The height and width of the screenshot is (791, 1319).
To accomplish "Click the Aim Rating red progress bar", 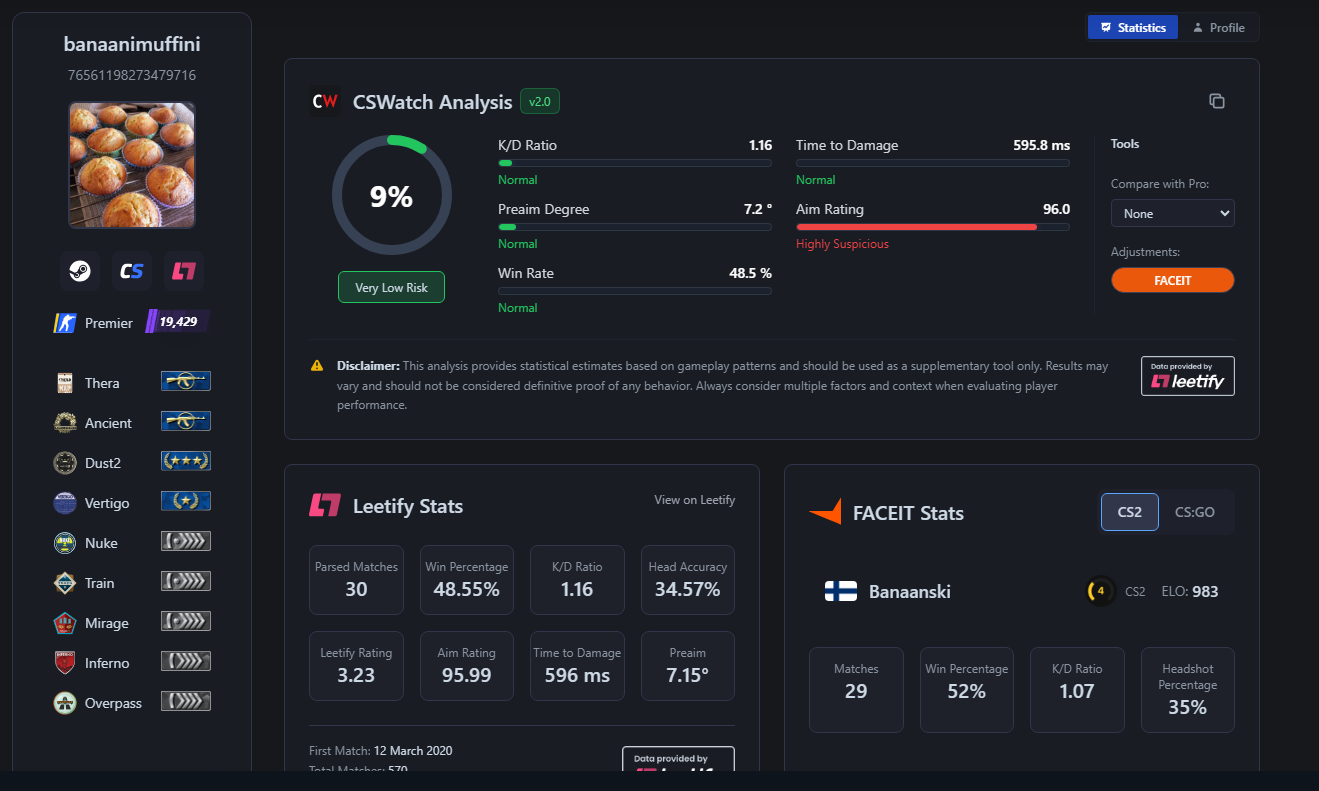I will tap(933, 227).
